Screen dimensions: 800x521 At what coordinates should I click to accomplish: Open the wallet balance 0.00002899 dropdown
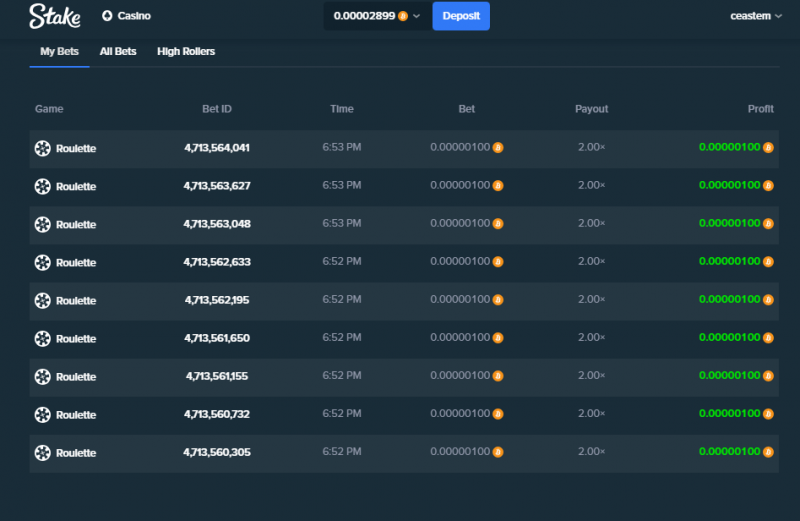click(378, 16)
